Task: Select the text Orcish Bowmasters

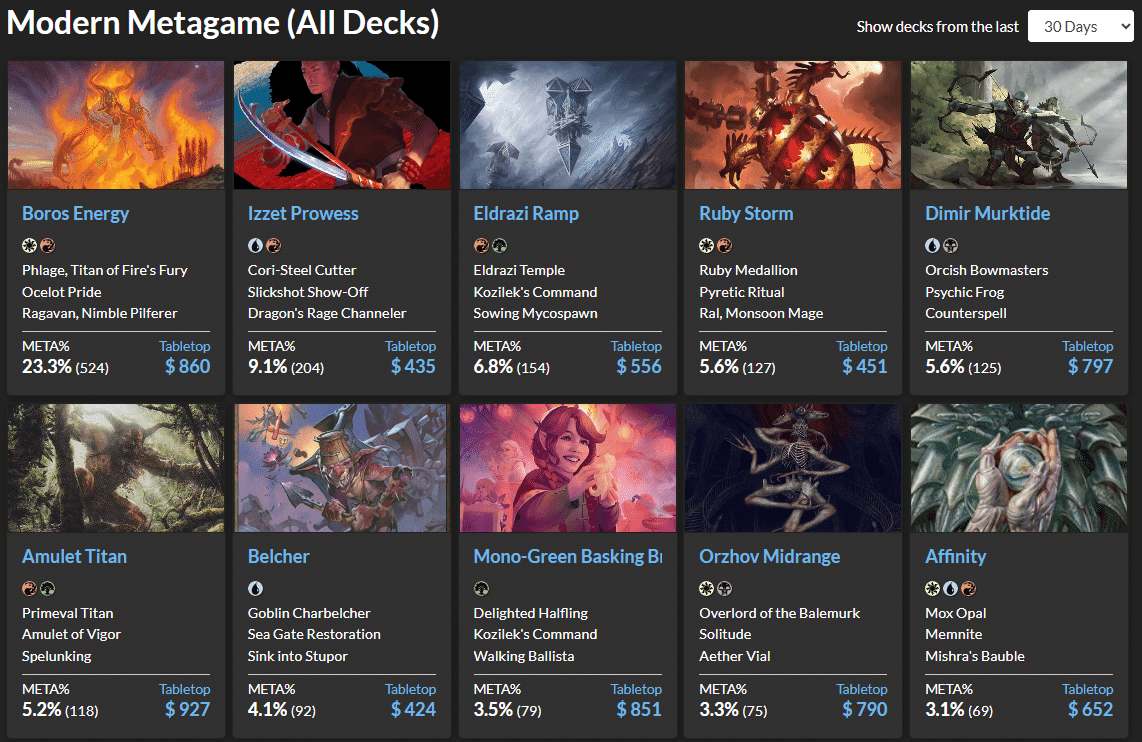Action: [987, 270]
